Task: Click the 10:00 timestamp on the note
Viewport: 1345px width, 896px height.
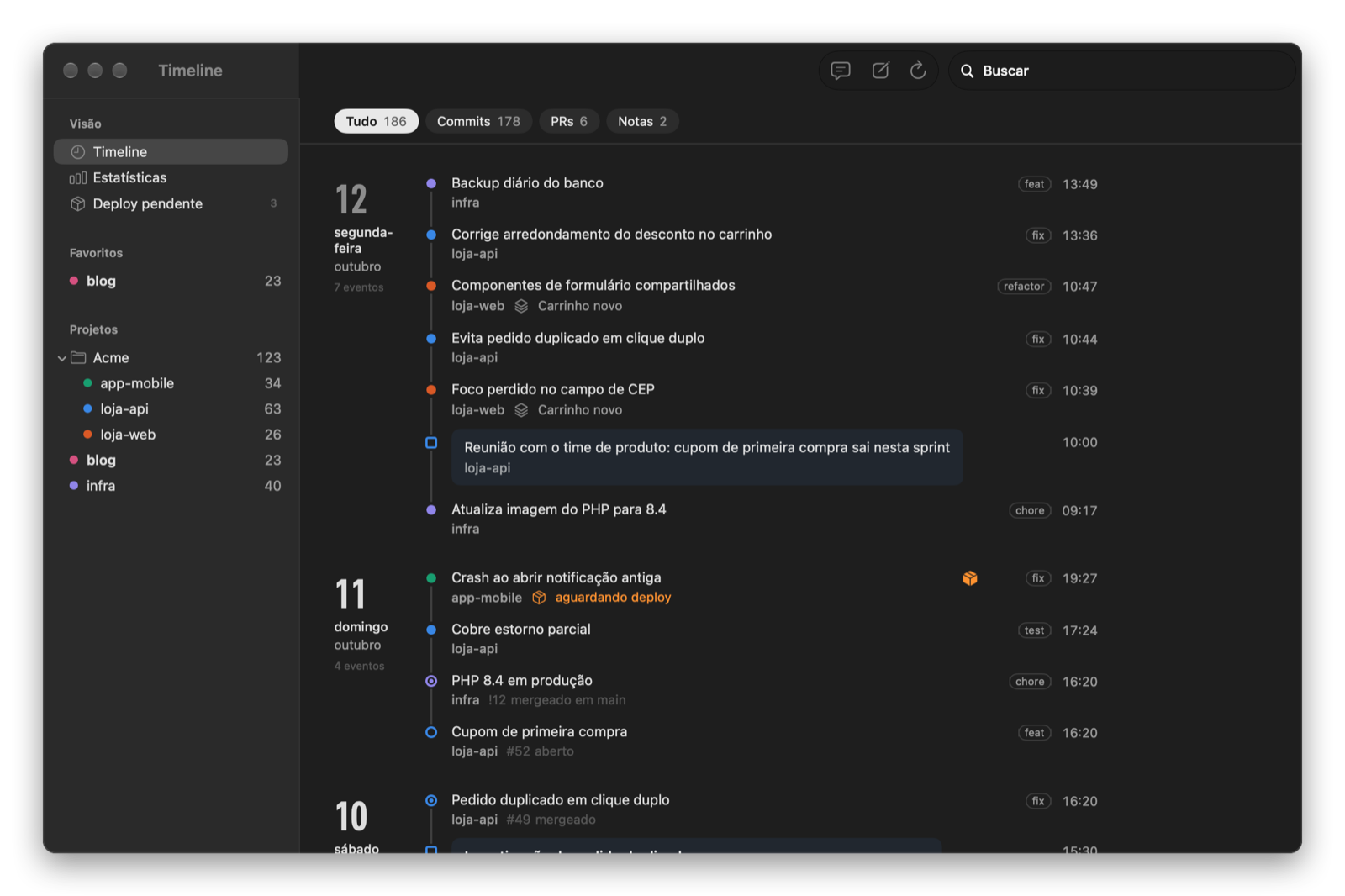Action: (1079, 443)
